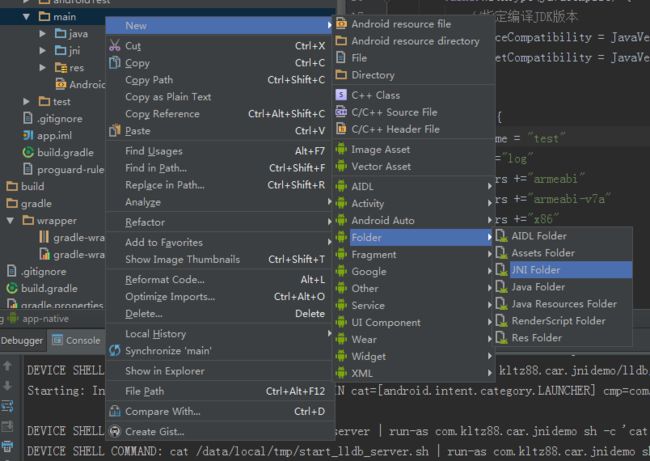Viewport: 650px width, 461px height.
Task: Click the Image Asset android icon
Action: tap(341, 149)
